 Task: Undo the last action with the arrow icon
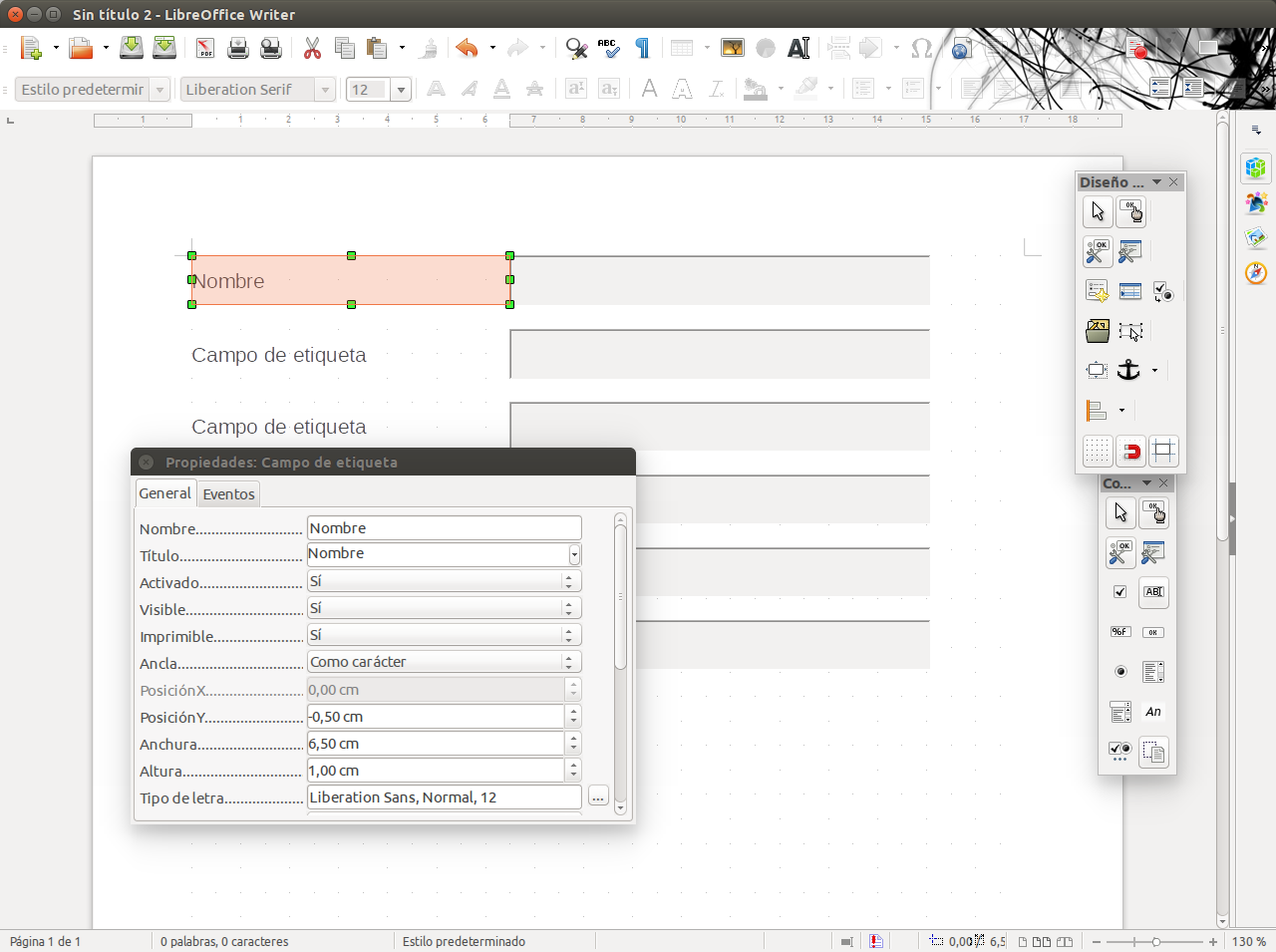point(467,48)
